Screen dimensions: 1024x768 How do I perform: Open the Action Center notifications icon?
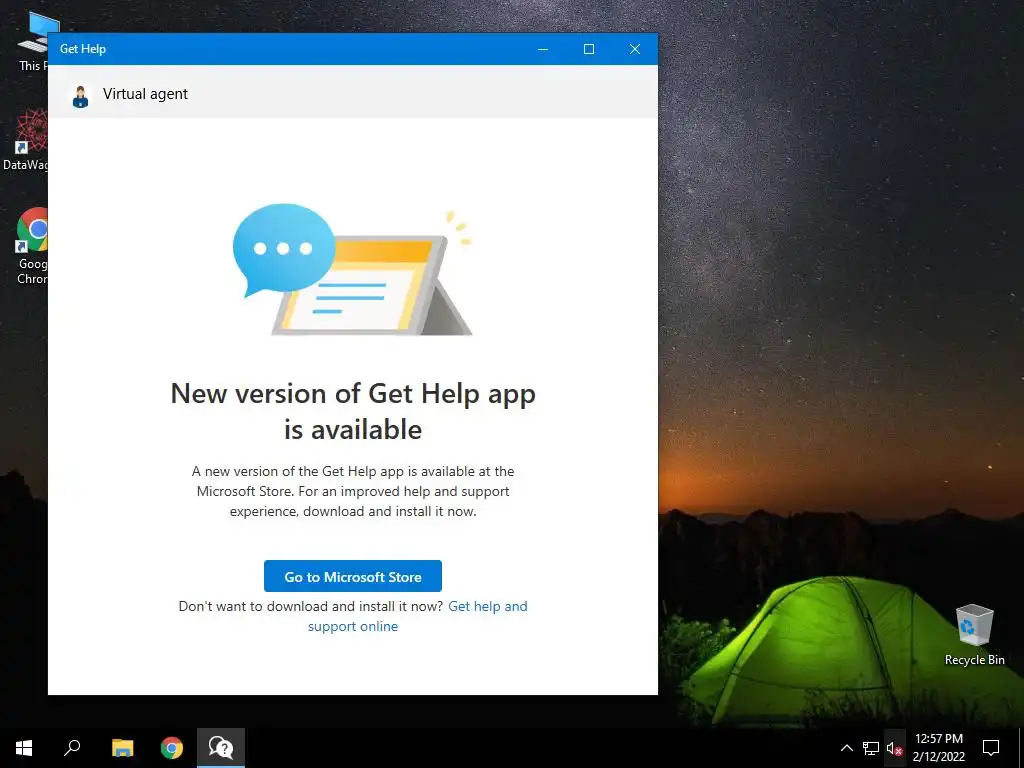[991, 748]
